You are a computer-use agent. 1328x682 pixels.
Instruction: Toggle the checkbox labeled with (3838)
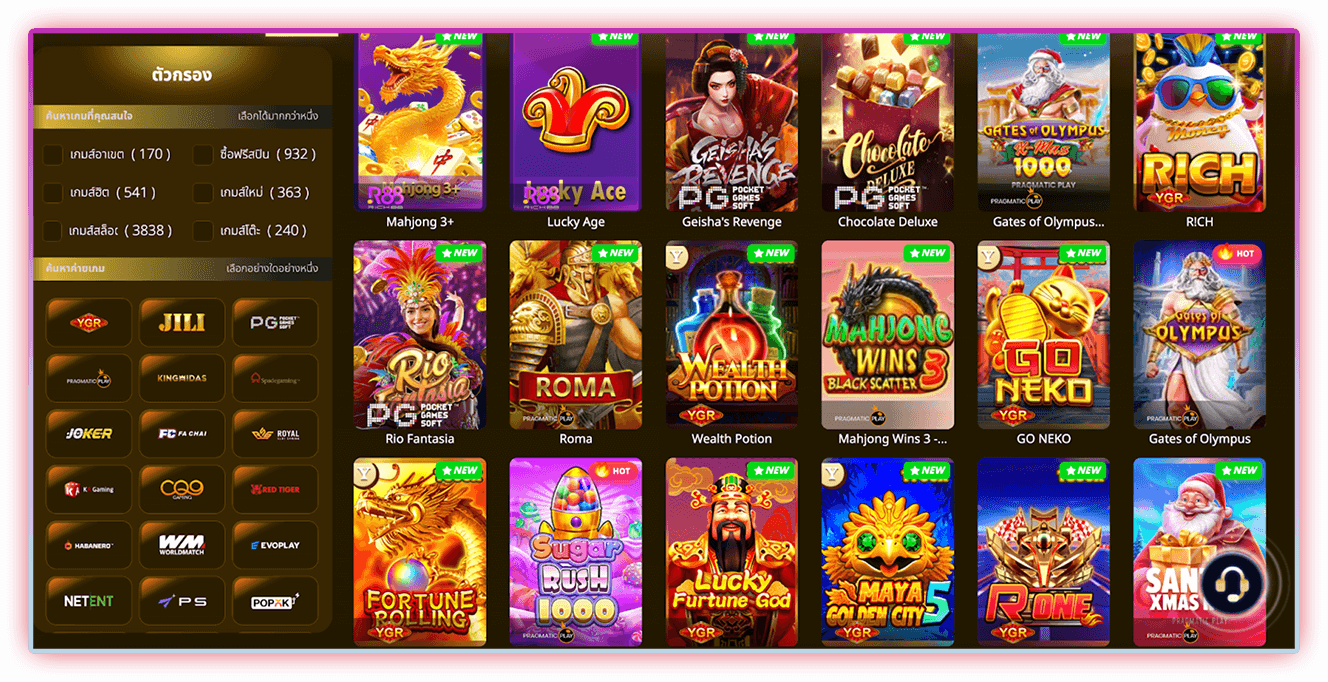pyautogui.click(x=52, y=230)
